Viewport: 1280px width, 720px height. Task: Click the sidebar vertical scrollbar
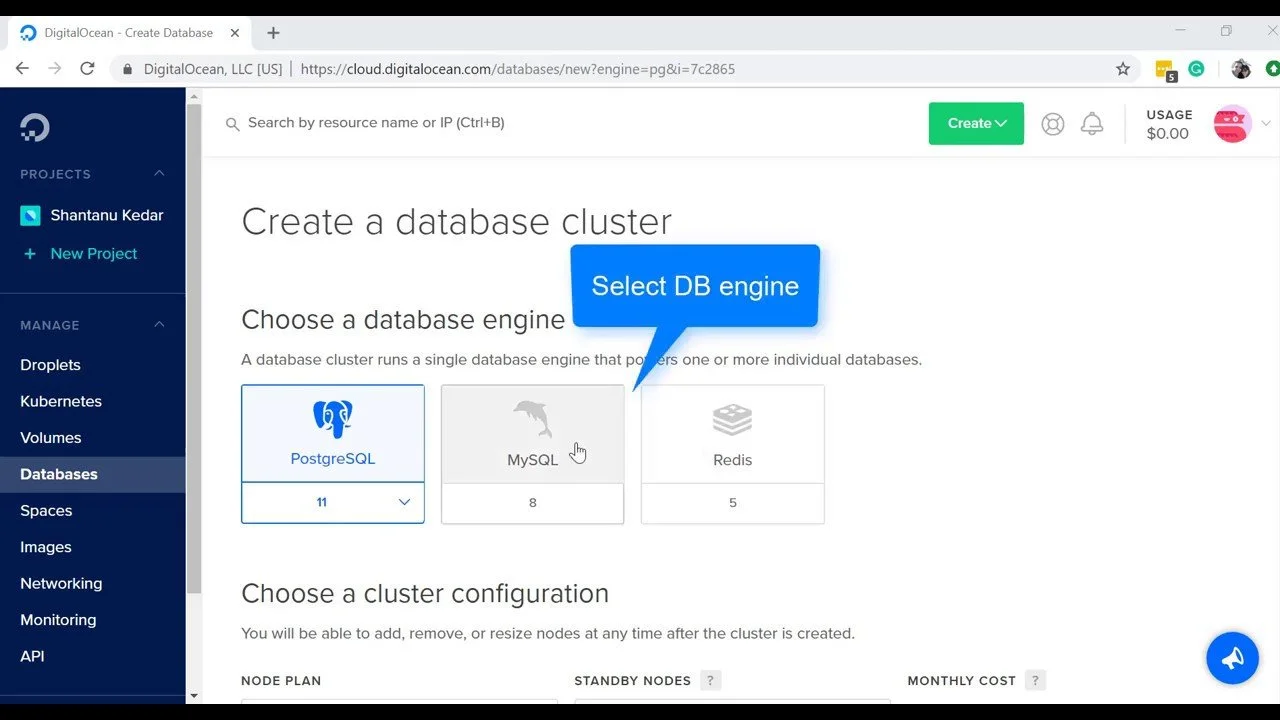193,350
